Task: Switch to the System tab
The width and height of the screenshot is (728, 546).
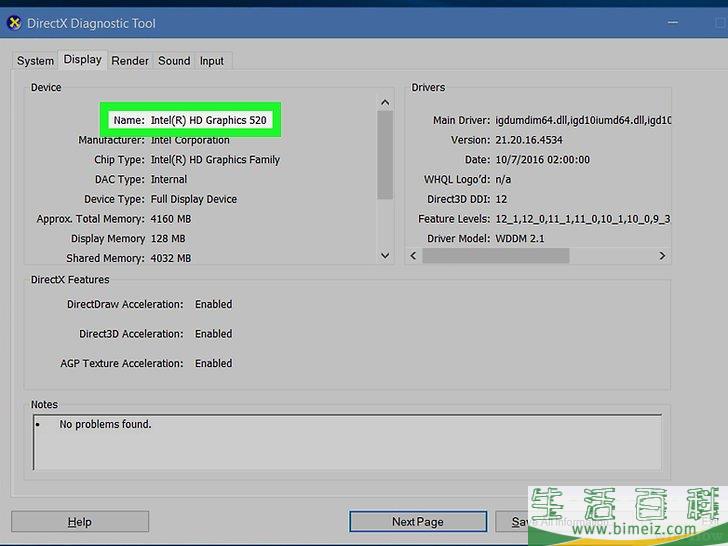Action: point(35,61)
